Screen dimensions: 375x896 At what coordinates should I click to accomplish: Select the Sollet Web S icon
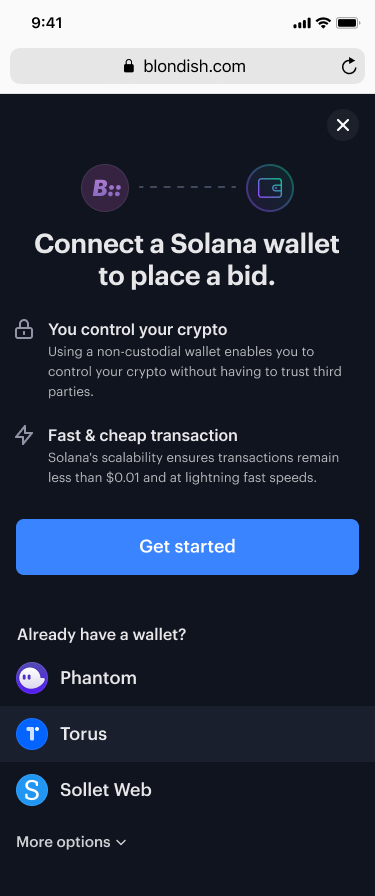(32, 790)
